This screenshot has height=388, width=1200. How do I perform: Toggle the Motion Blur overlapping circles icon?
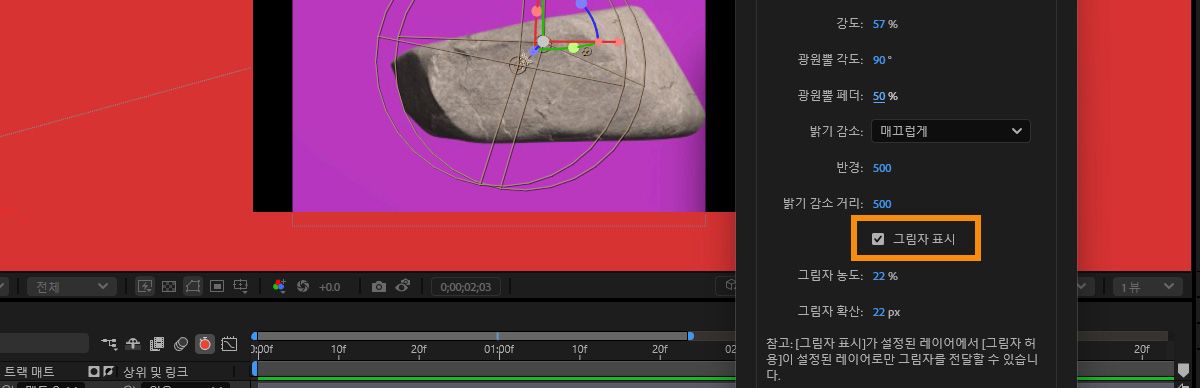click(181, 343)
